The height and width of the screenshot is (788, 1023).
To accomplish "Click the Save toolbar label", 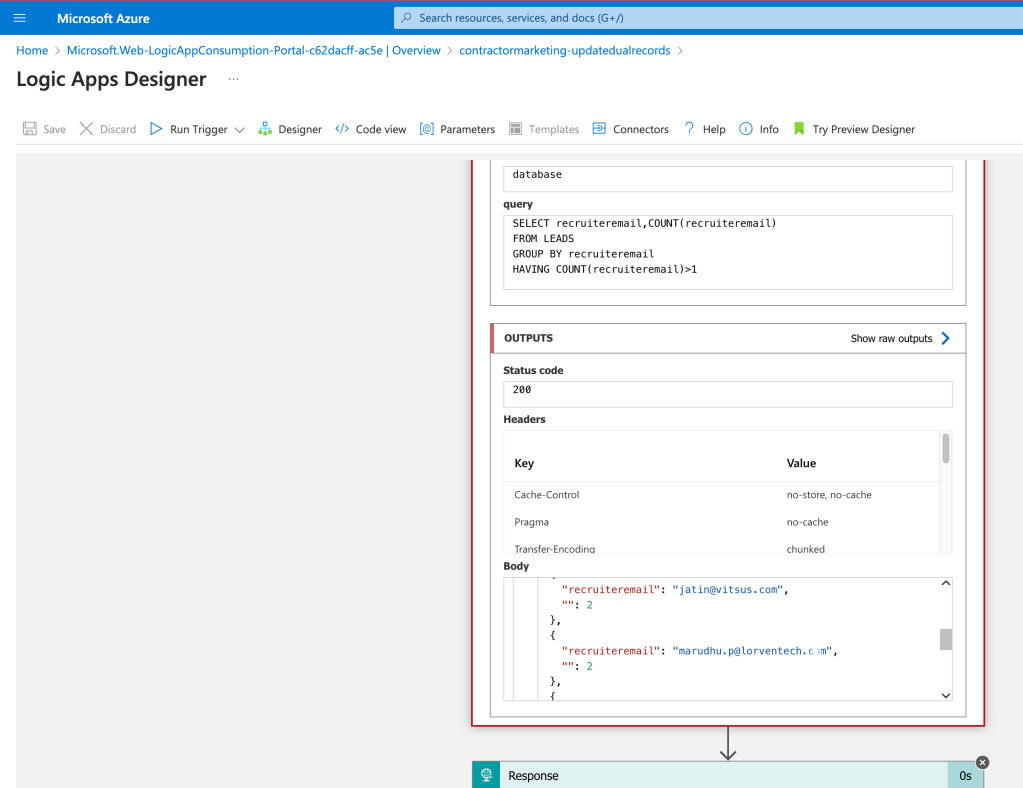I will click(x=54, y=129).
